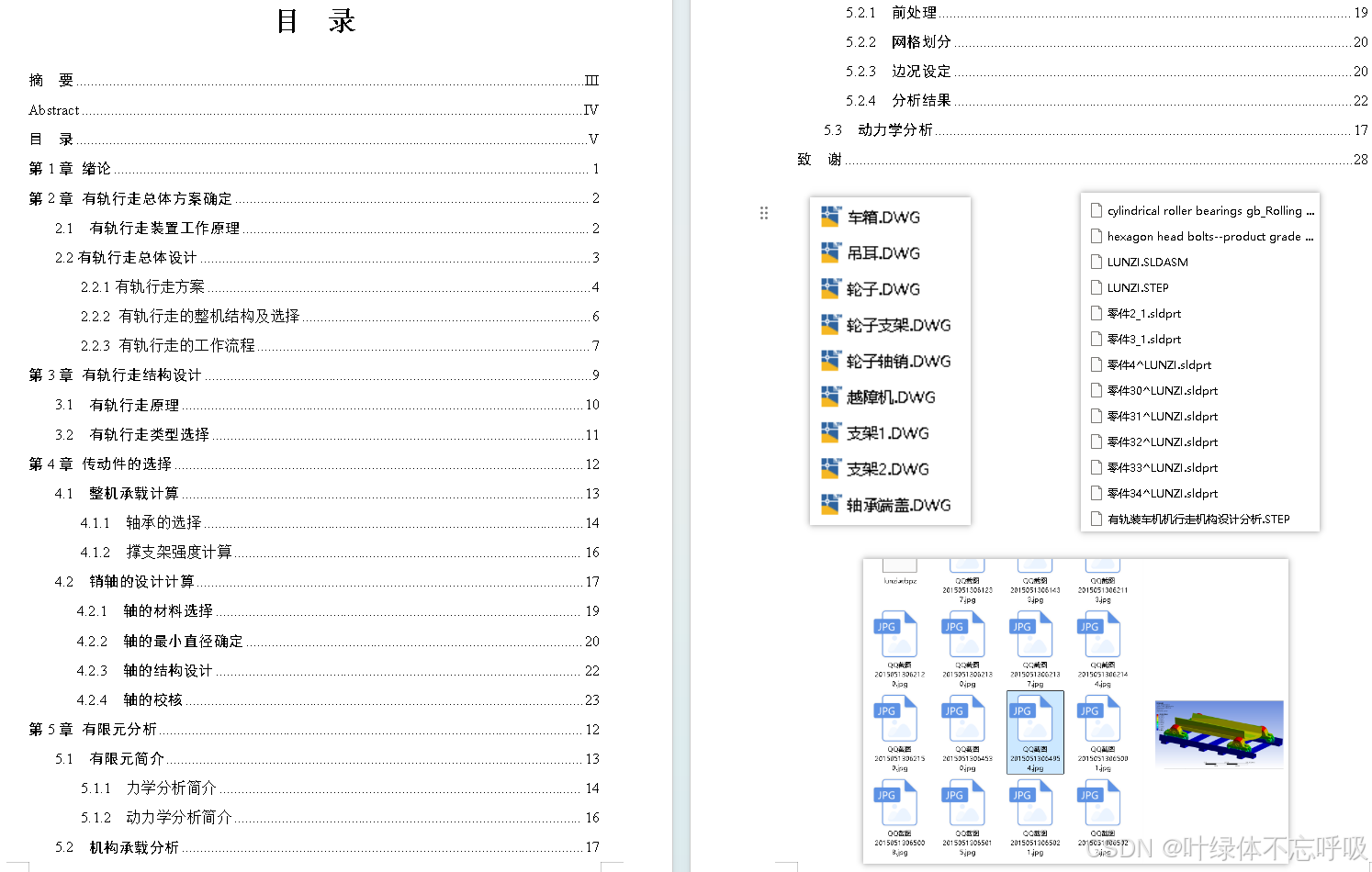Screen dimensions: 1372x872
Task: Click the 致 谢 contents entry
Action: pyautogui.click(x=1083, y=159)
